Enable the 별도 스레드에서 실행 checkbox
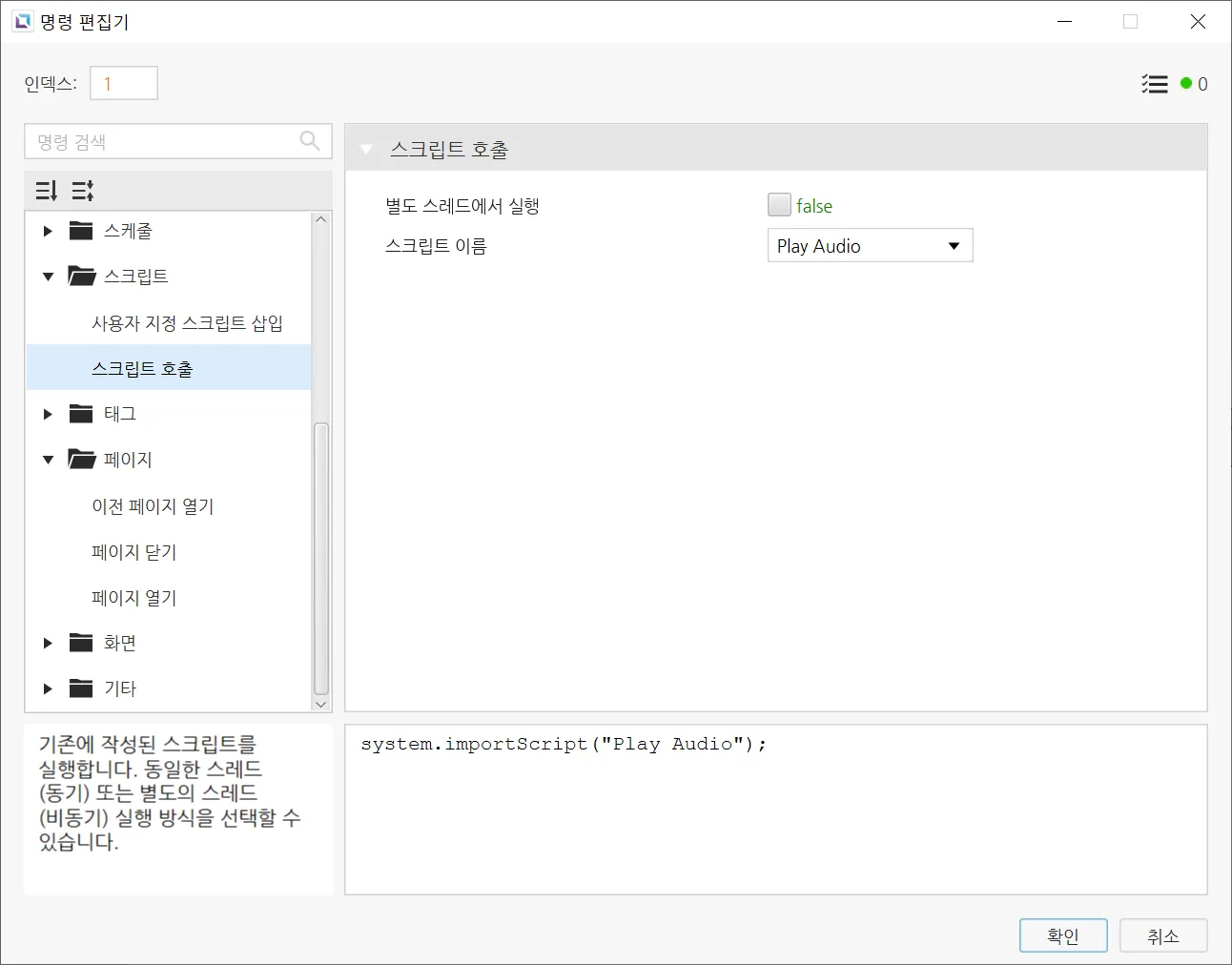 point(779,205)
